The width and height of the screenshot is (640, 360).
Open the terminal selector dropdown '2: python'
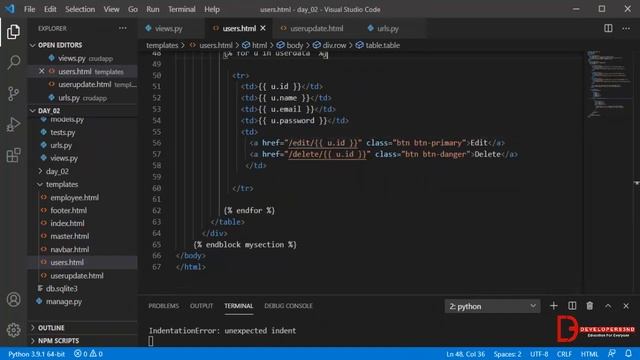click(492, 306)
